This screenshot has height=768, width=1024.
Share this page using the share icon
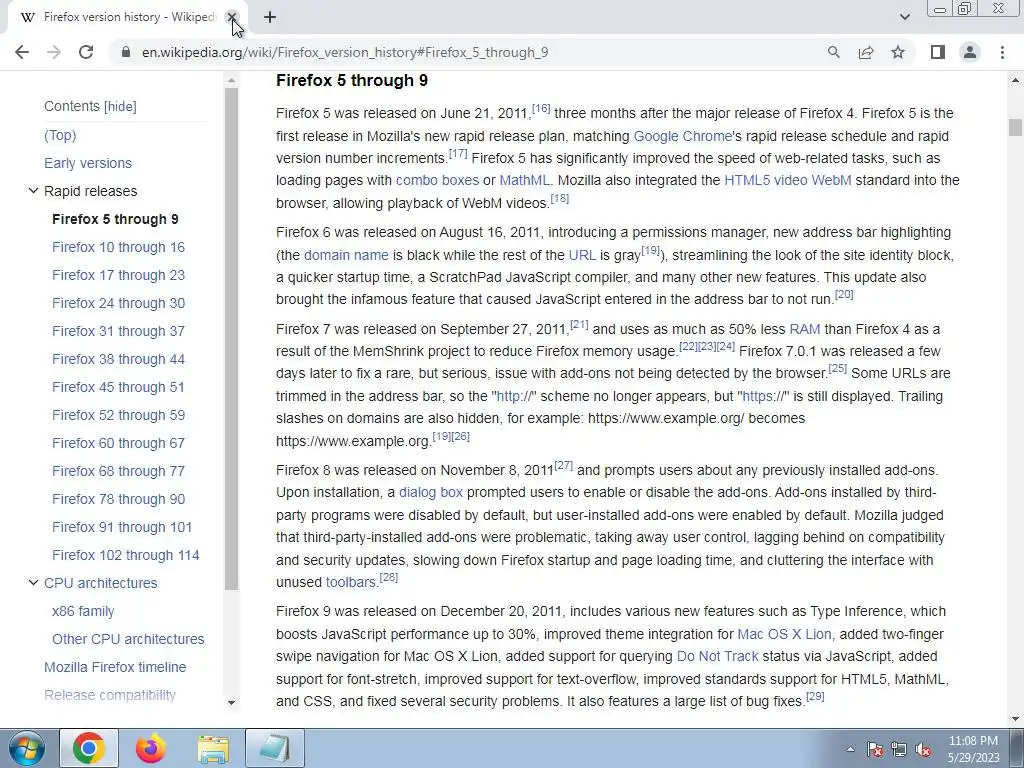point(866,52)
